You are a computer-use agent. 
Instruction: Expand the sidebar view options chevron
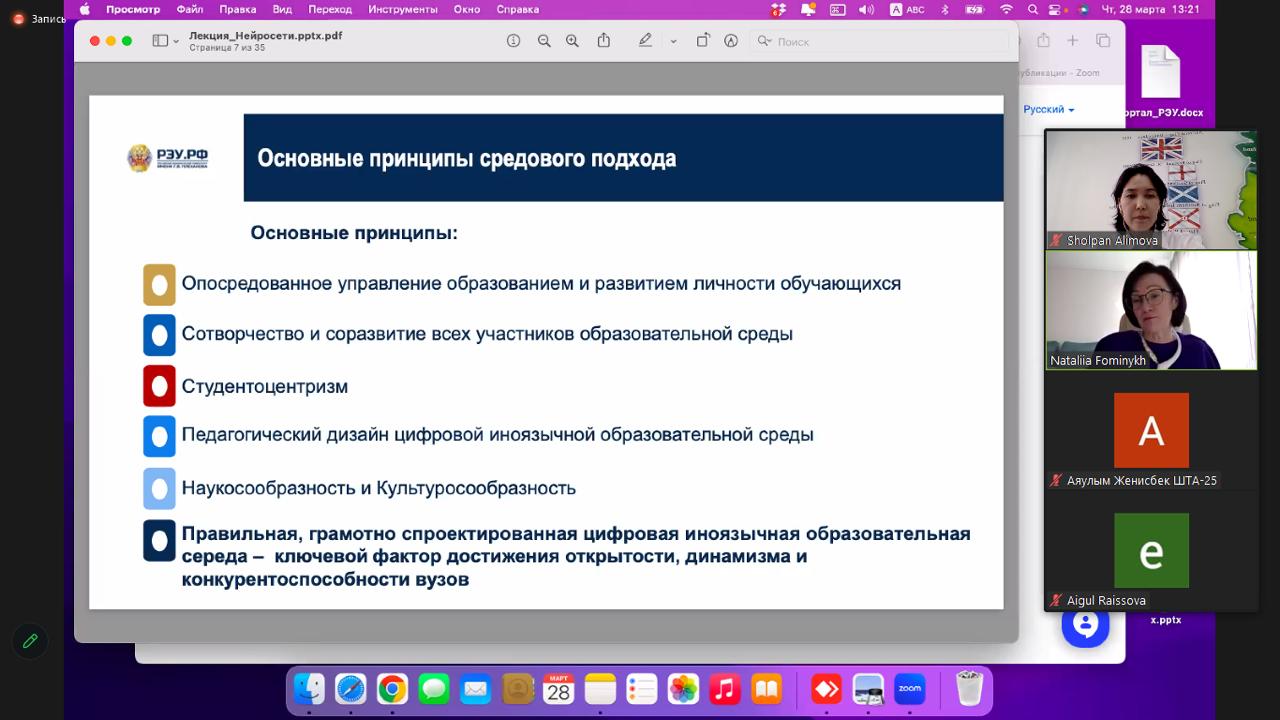tap(176, 41)
